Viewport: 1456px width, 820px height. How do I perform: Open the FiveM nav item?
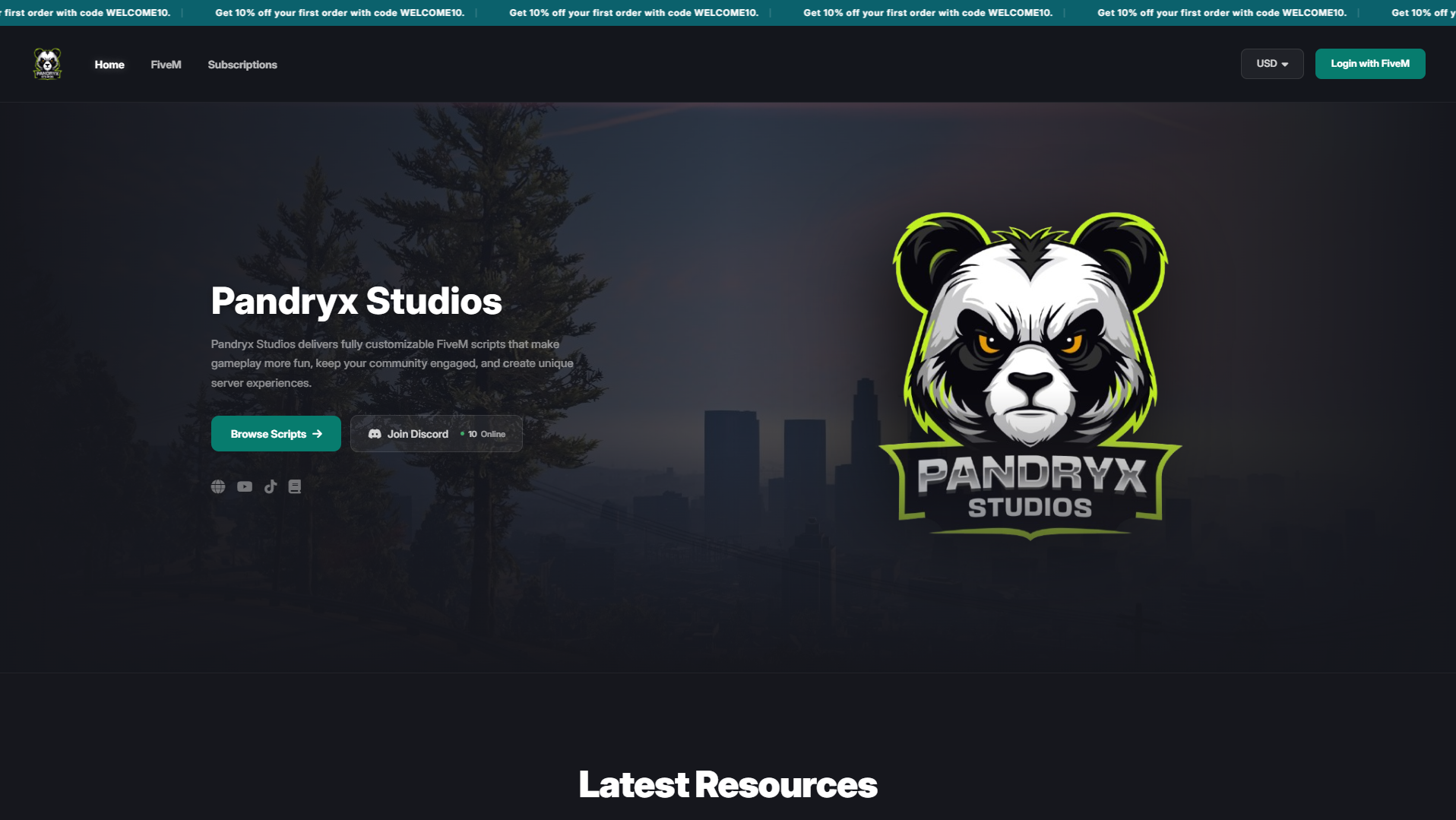click(166, 65)
